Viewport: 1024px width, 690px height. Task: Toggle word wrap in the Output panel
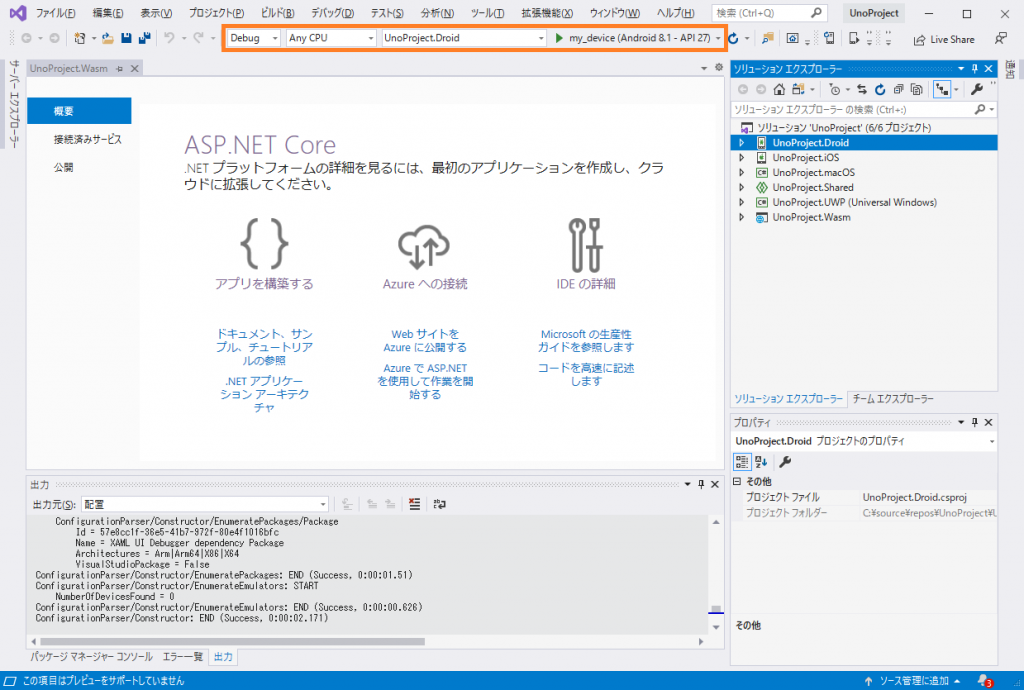[439, 505]
